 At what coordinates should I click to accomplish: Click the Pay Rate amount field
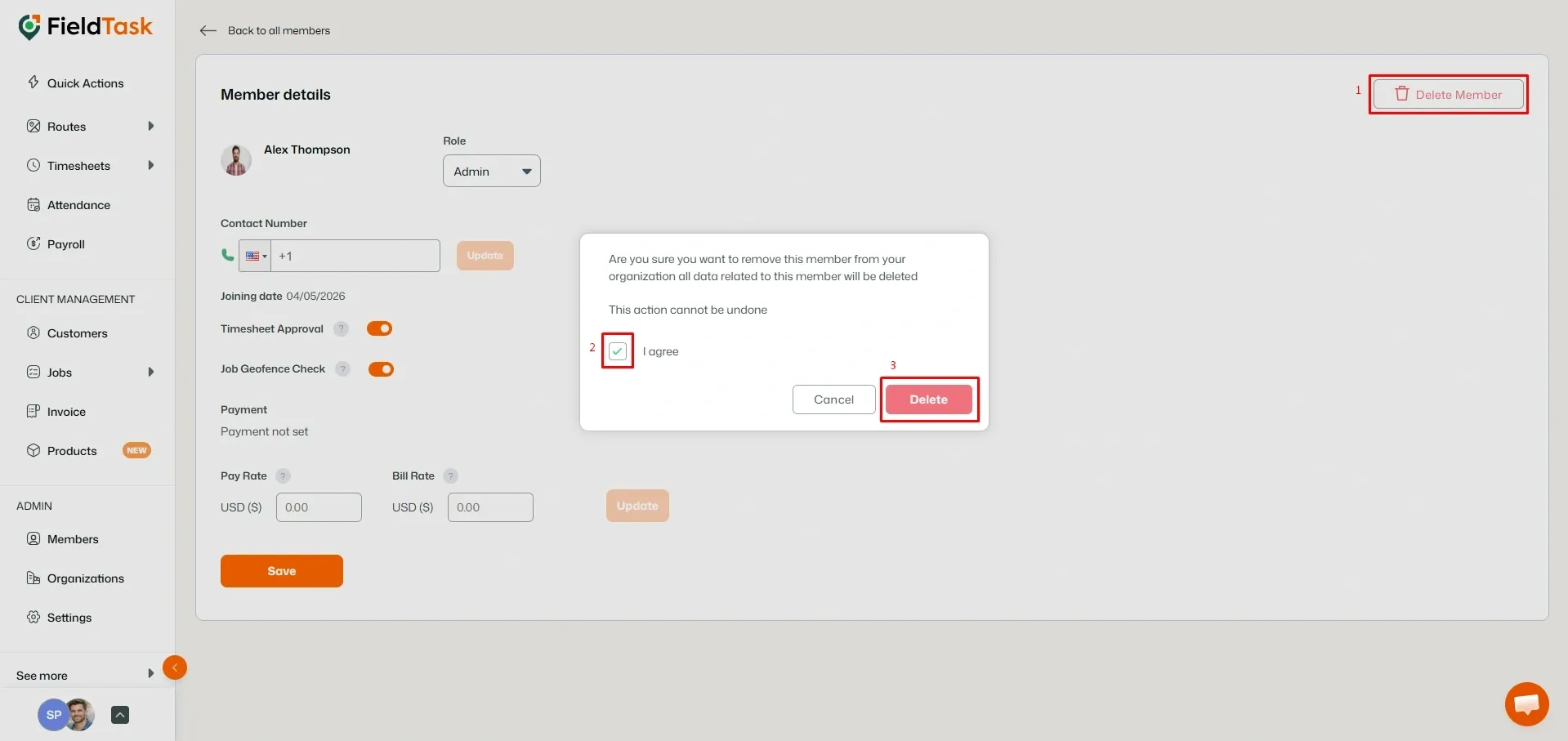pos(319,507)
